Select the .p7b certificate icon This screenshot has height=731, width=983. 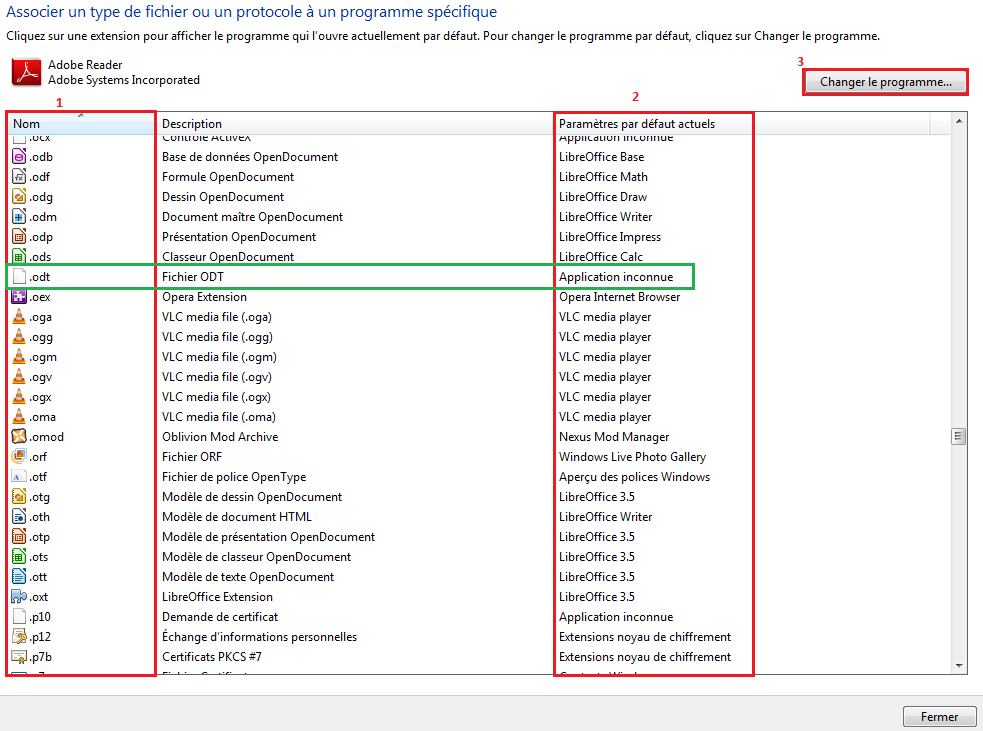(19, 656)
